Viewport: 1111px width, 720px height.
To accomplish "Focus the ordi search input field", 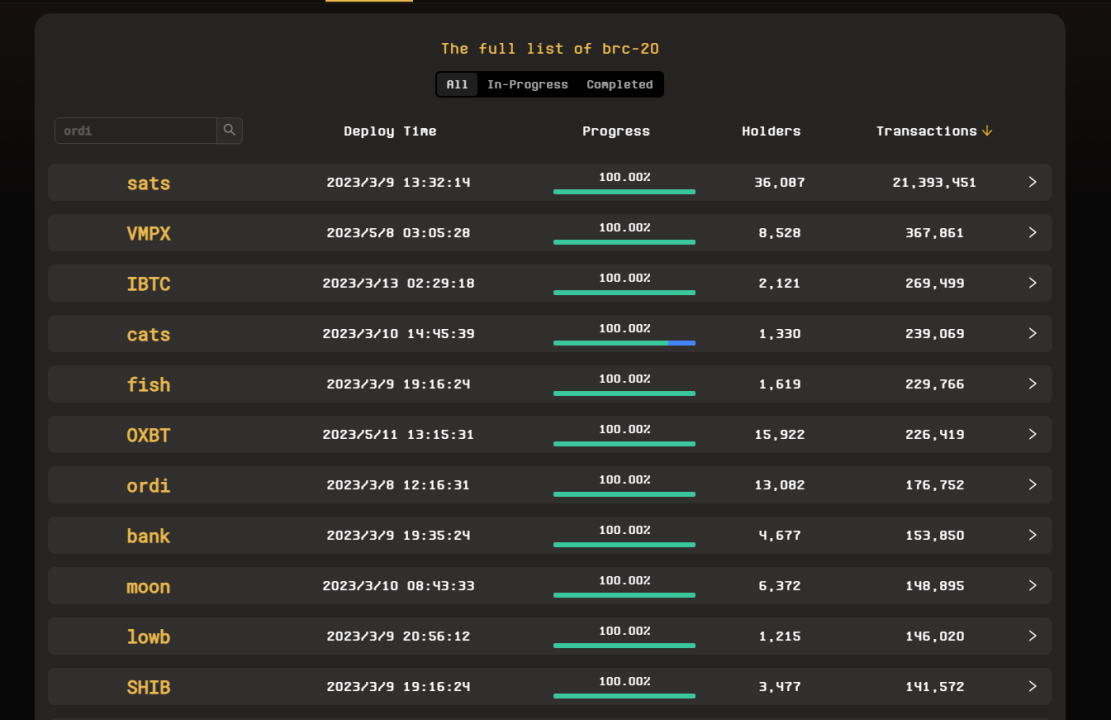I will [136, 131].
